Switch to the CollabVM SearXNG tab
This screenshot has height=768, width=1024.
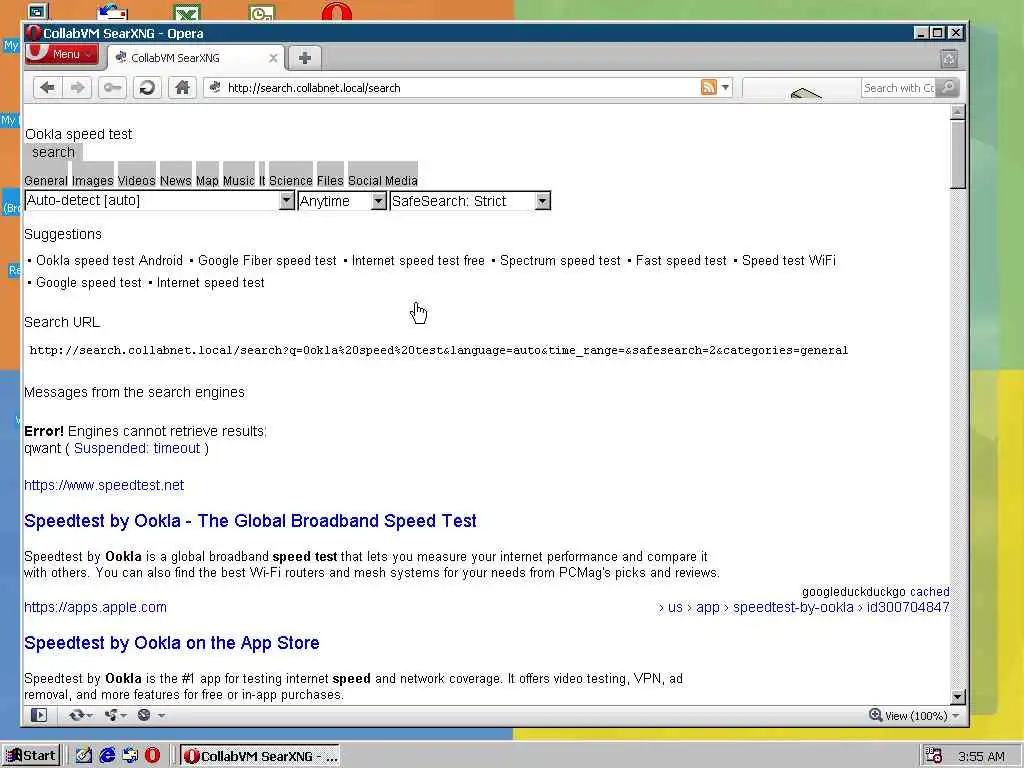tap(196, 58)
